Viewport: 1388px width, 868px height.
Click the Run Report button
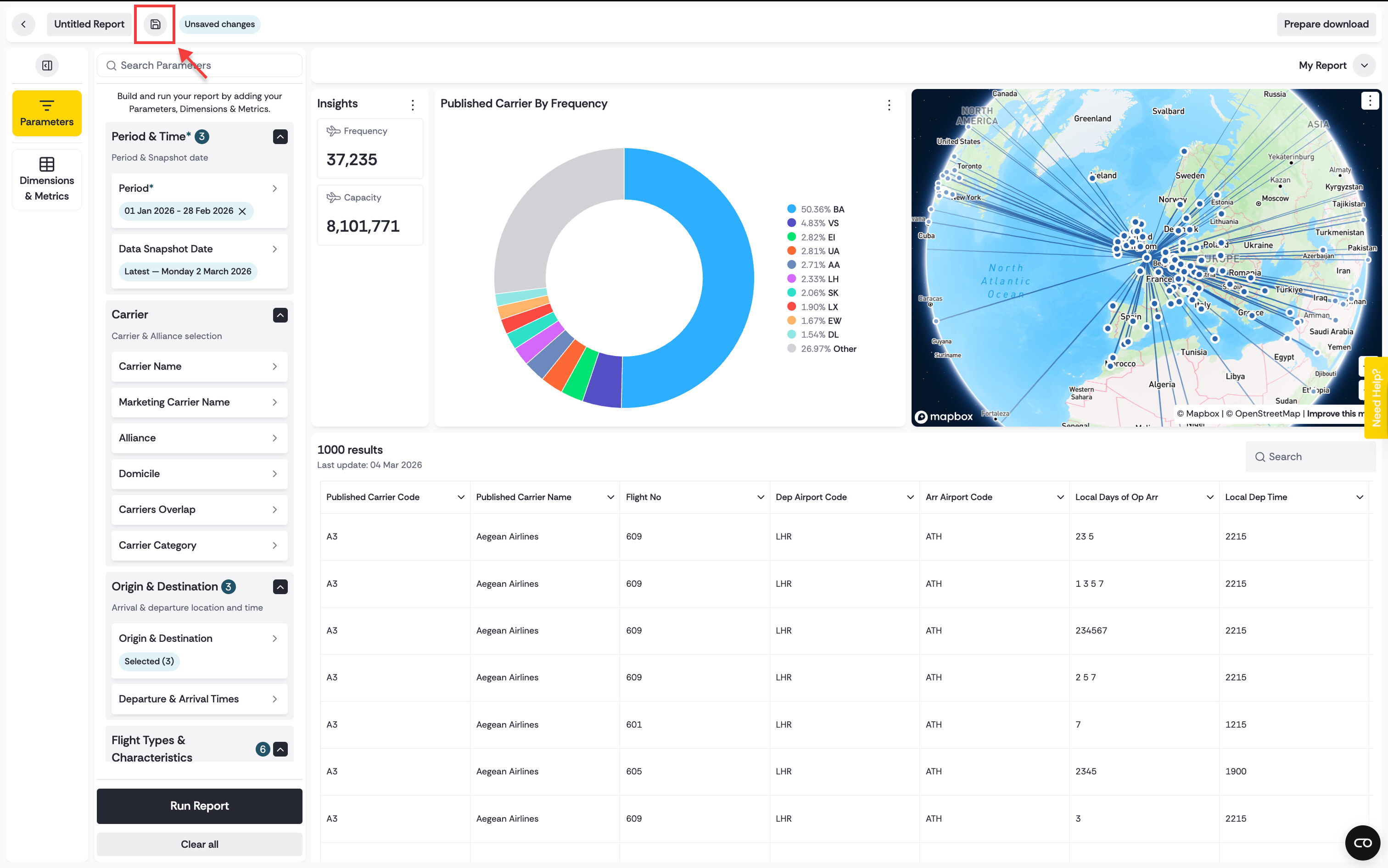[199, 806]
